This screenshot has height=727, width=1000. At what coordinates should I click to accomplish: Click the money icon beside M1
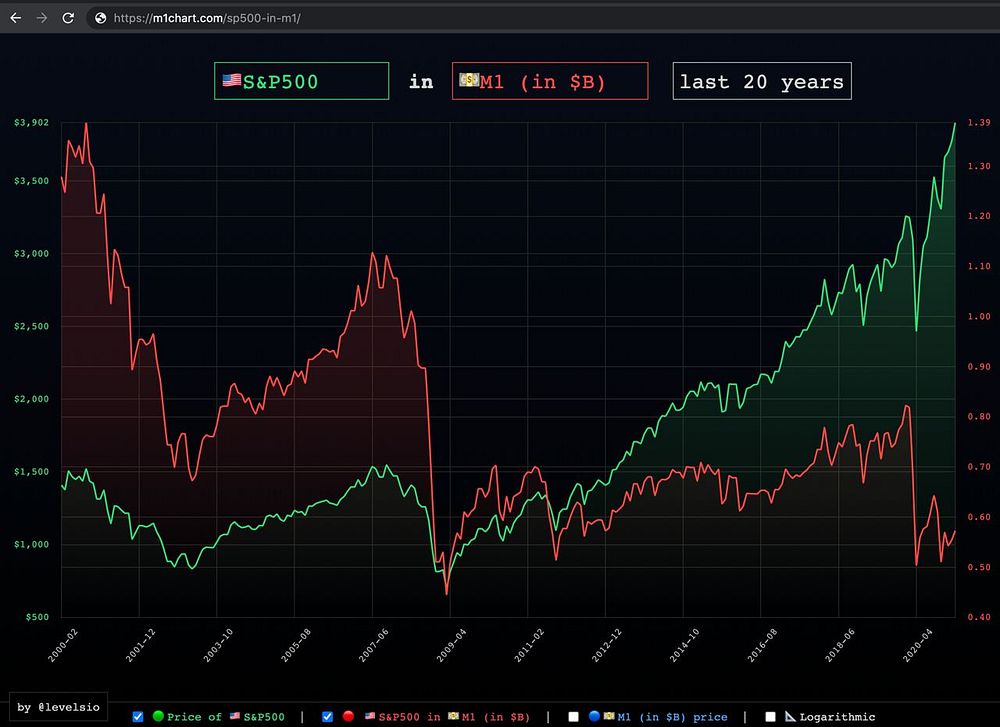(x=469, y=80)
